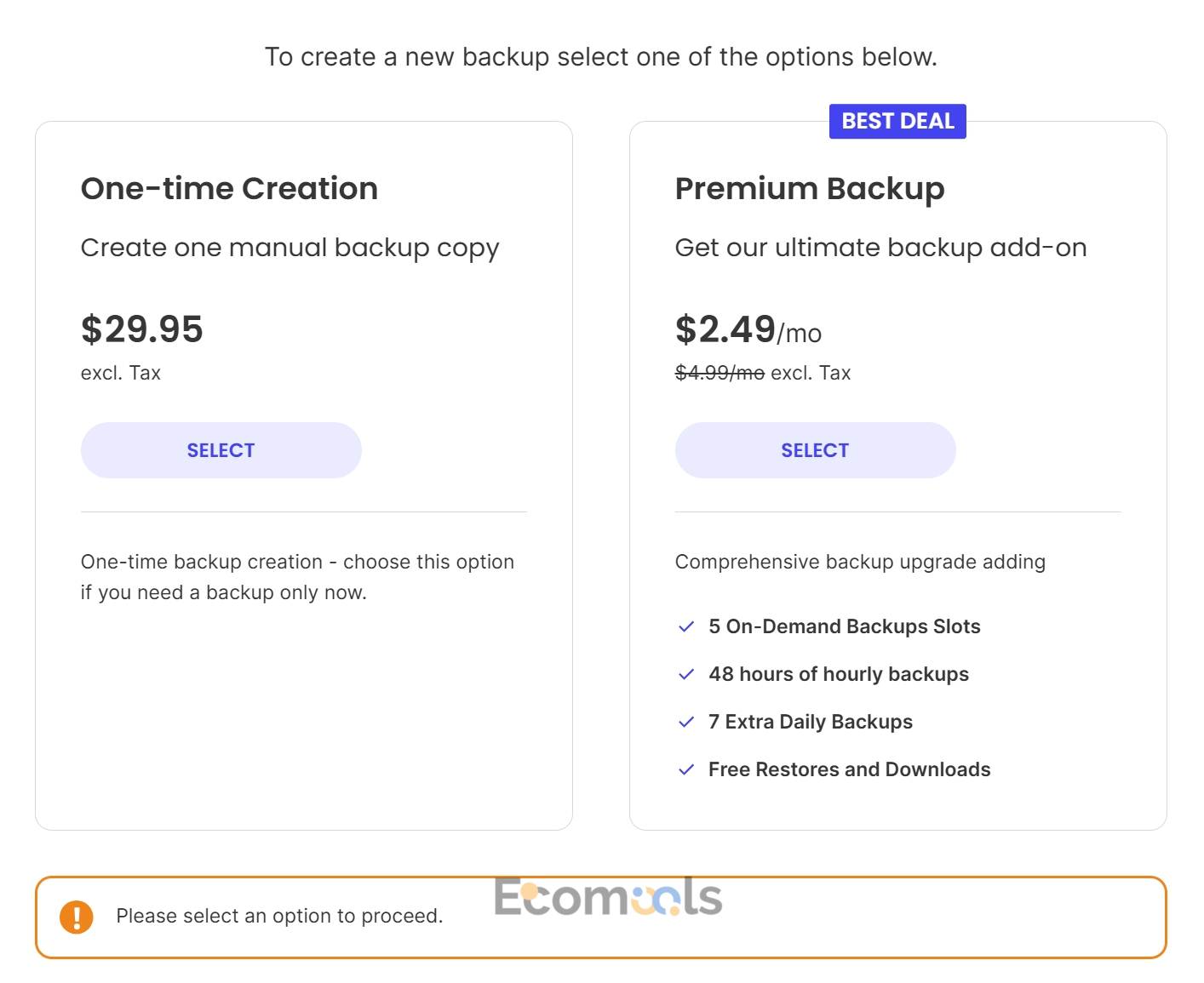This screenshot has width=1204, height=983.
Task: Click the One-time Creation heading
Action: [x=229, y=188]
